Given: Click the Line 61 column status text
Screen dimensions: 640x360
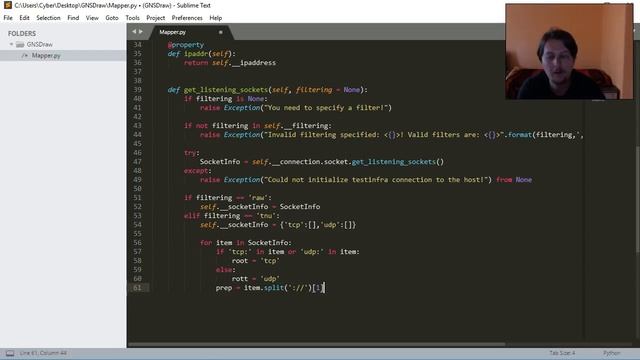Looking at the screenshot, I should pyautogui.click(x=43, y=353).
